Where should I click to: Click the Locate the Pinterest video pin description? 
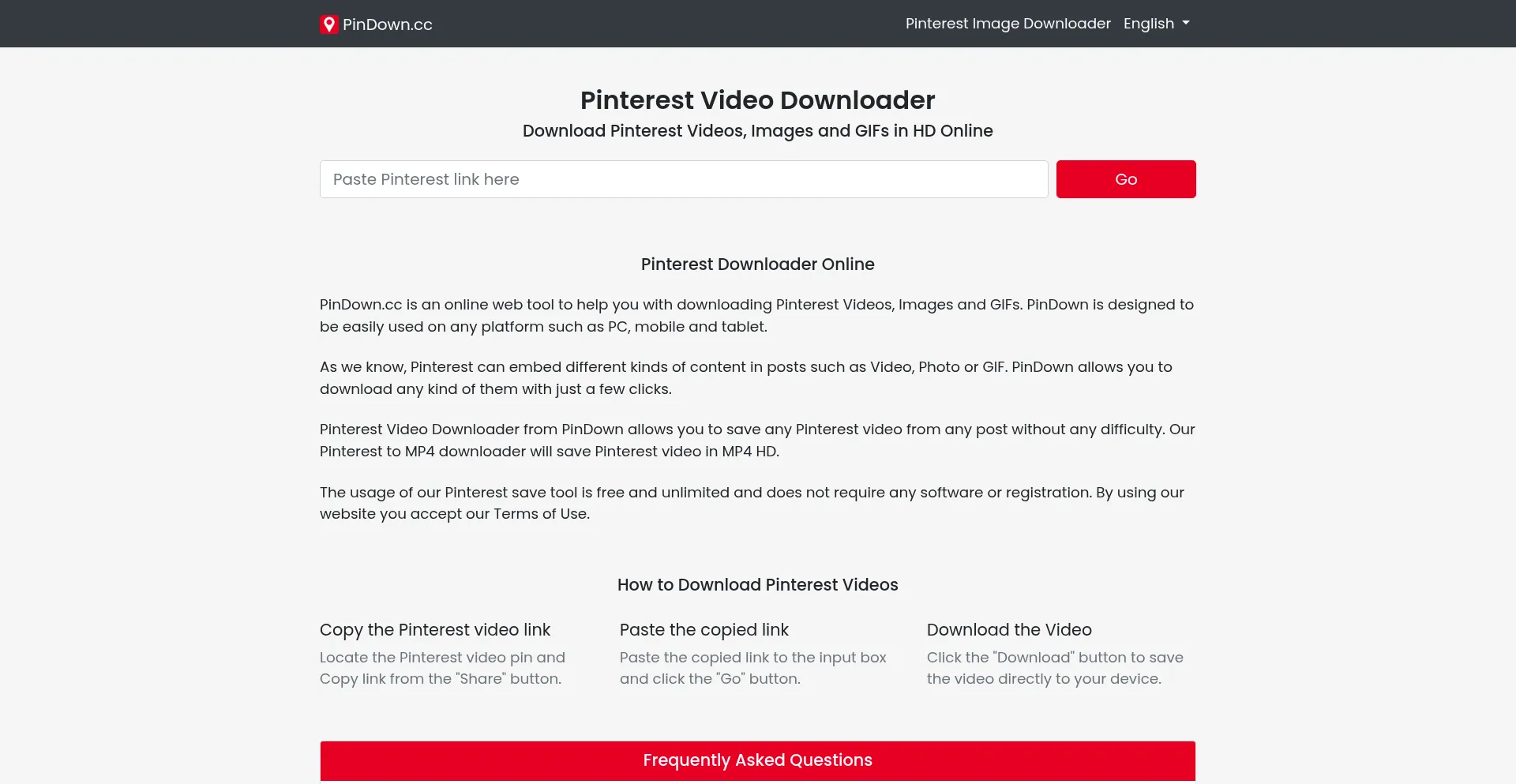[442, 668]
